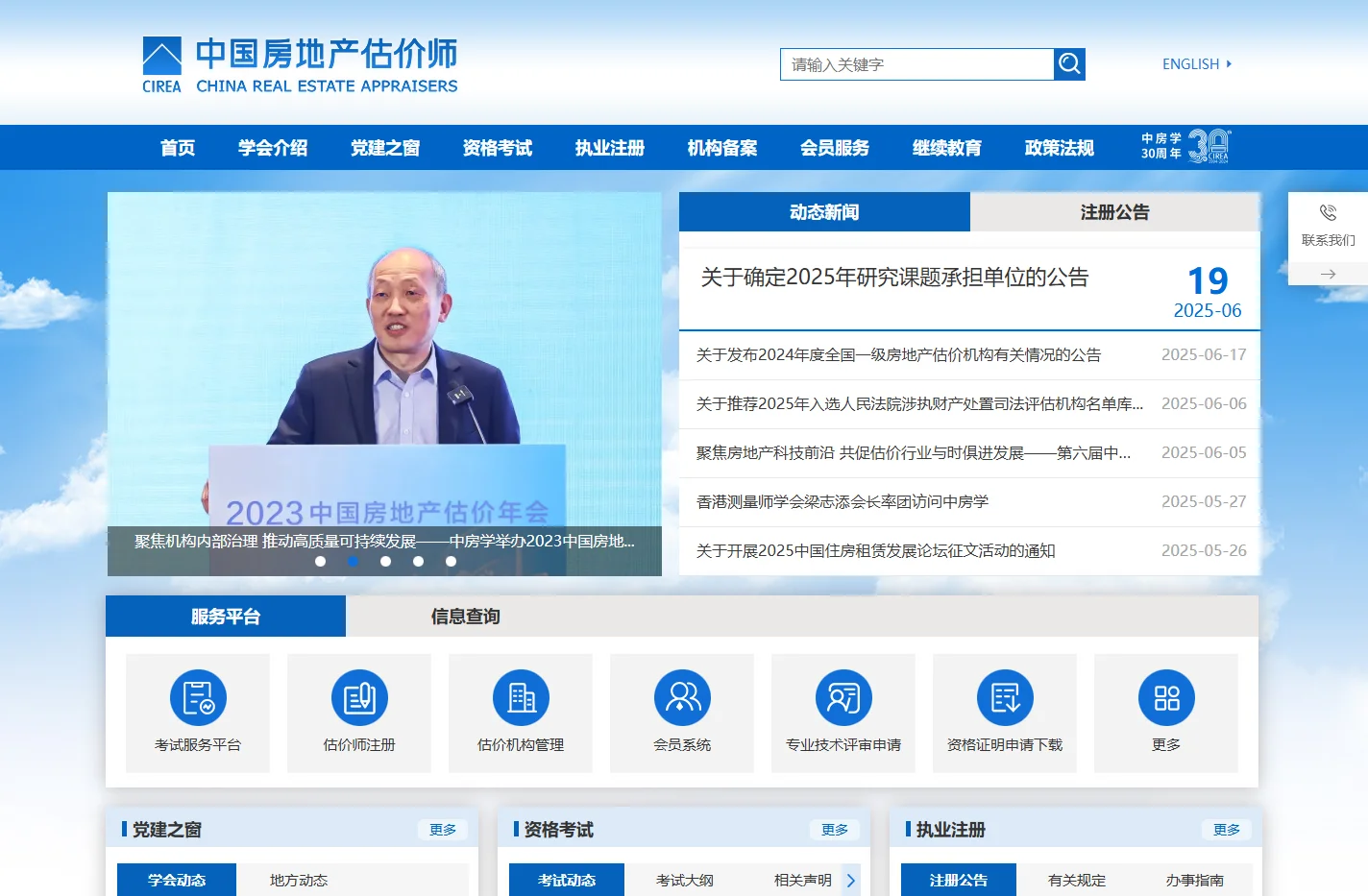1368x896 pixels.
Task: Select the 考试大纲 sub-tab
Action: point(685,880)
